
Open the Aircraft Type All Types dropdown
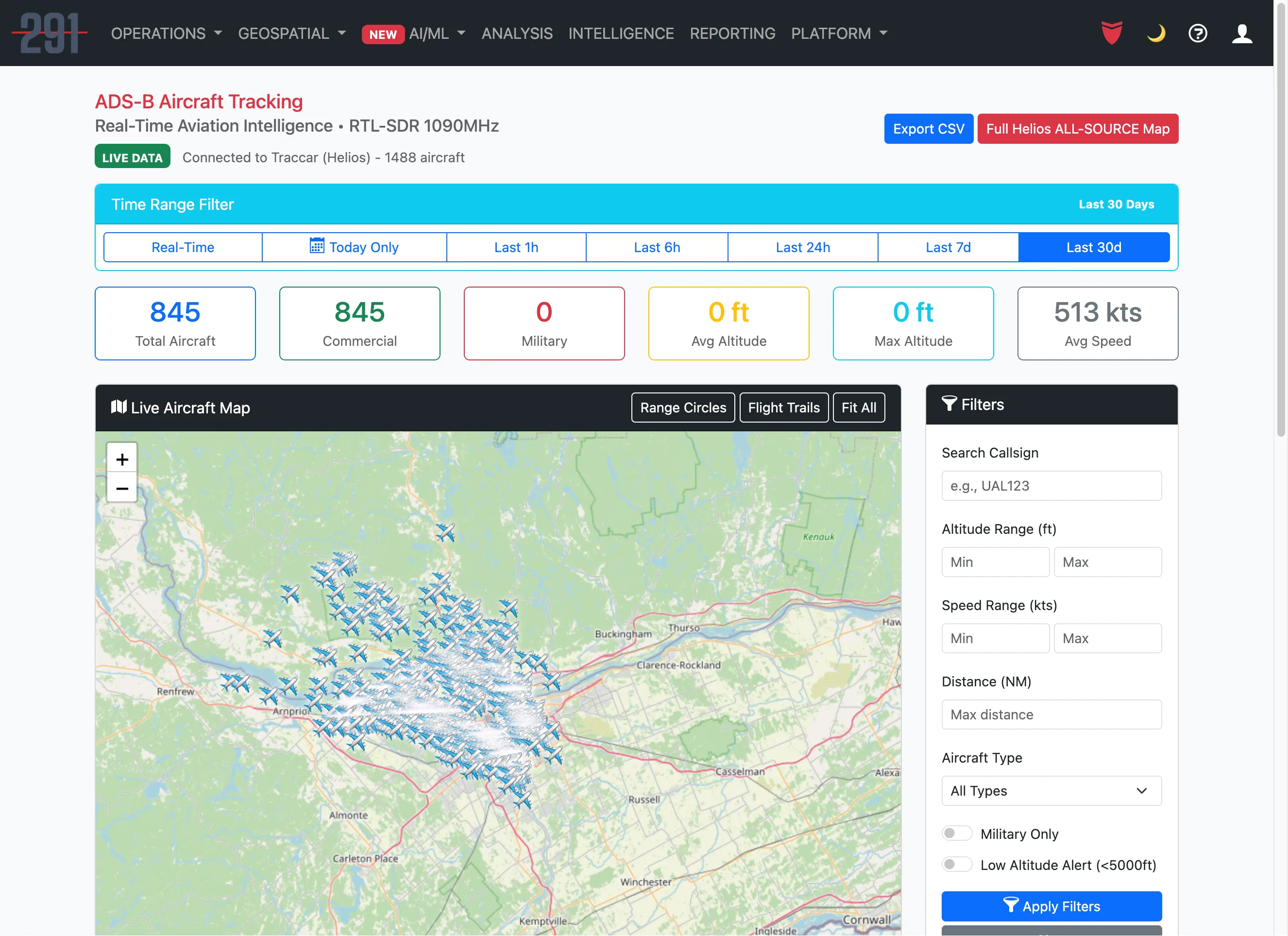click(x=1051, y=791)
